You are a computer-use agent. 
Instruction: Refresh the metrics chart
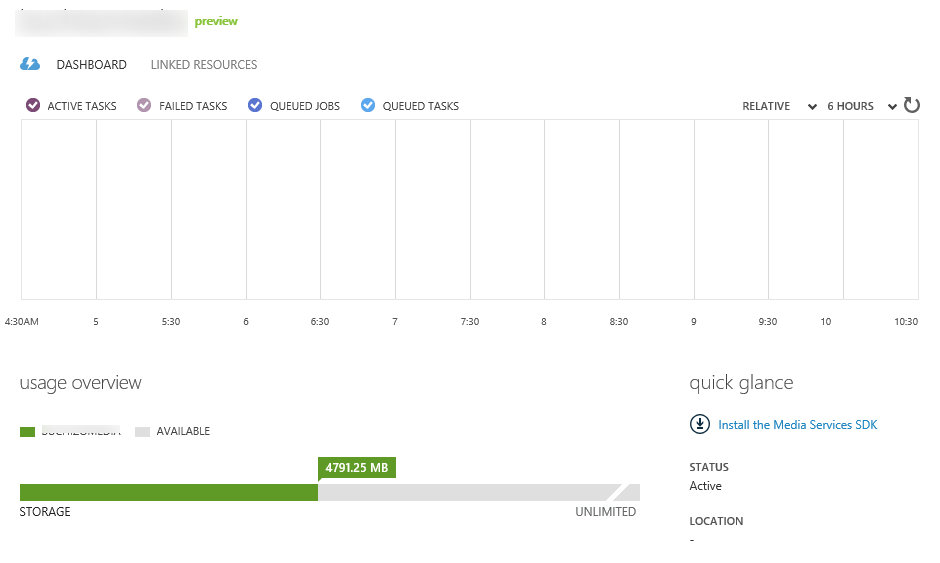click(x=911, y=105)
